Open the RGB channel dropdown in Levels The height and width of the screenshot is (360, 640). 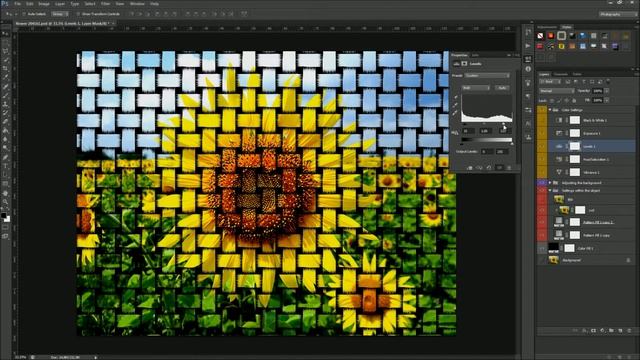476,88
